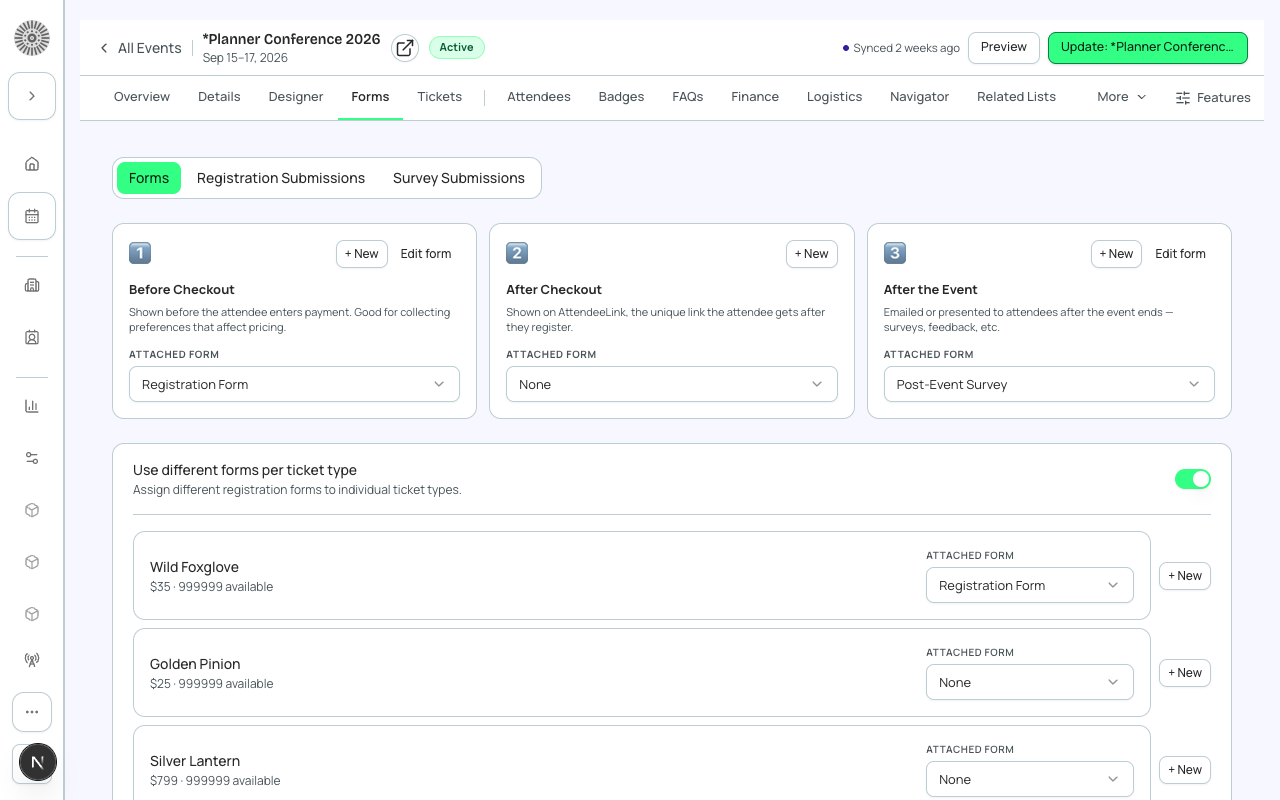Select the green Forms sub-tab pill
Viewport: 1280px width, 800px height.
149,178
